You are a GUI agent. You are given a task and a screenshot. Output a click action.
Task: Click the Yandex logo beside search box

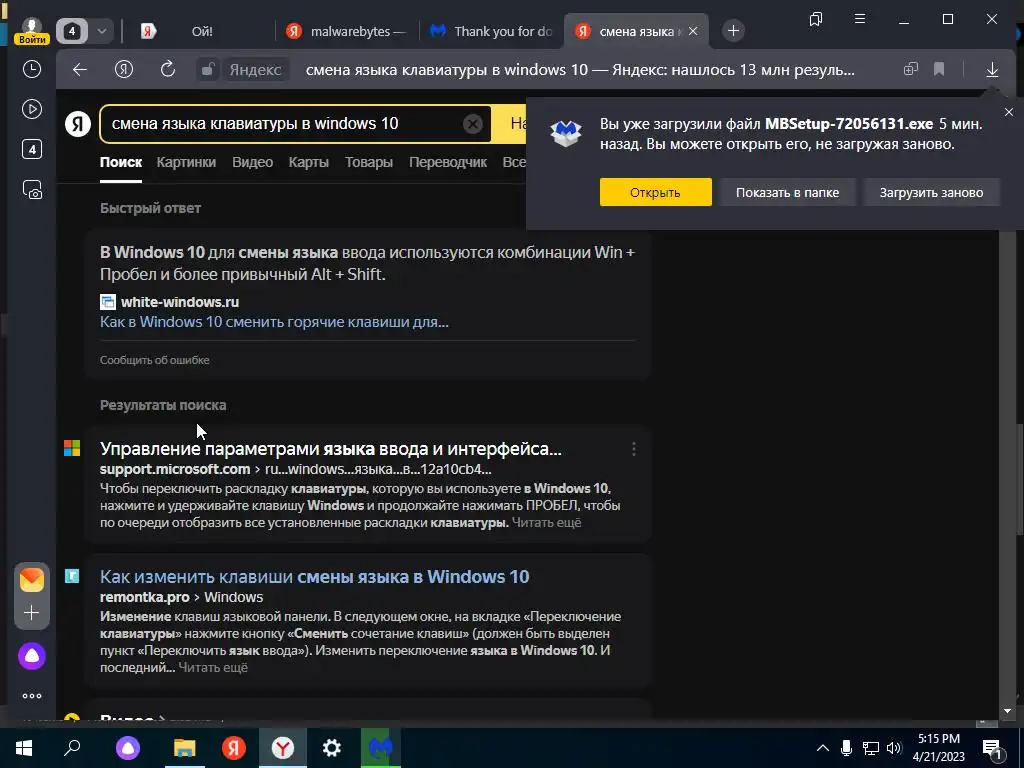pos(78,123)
